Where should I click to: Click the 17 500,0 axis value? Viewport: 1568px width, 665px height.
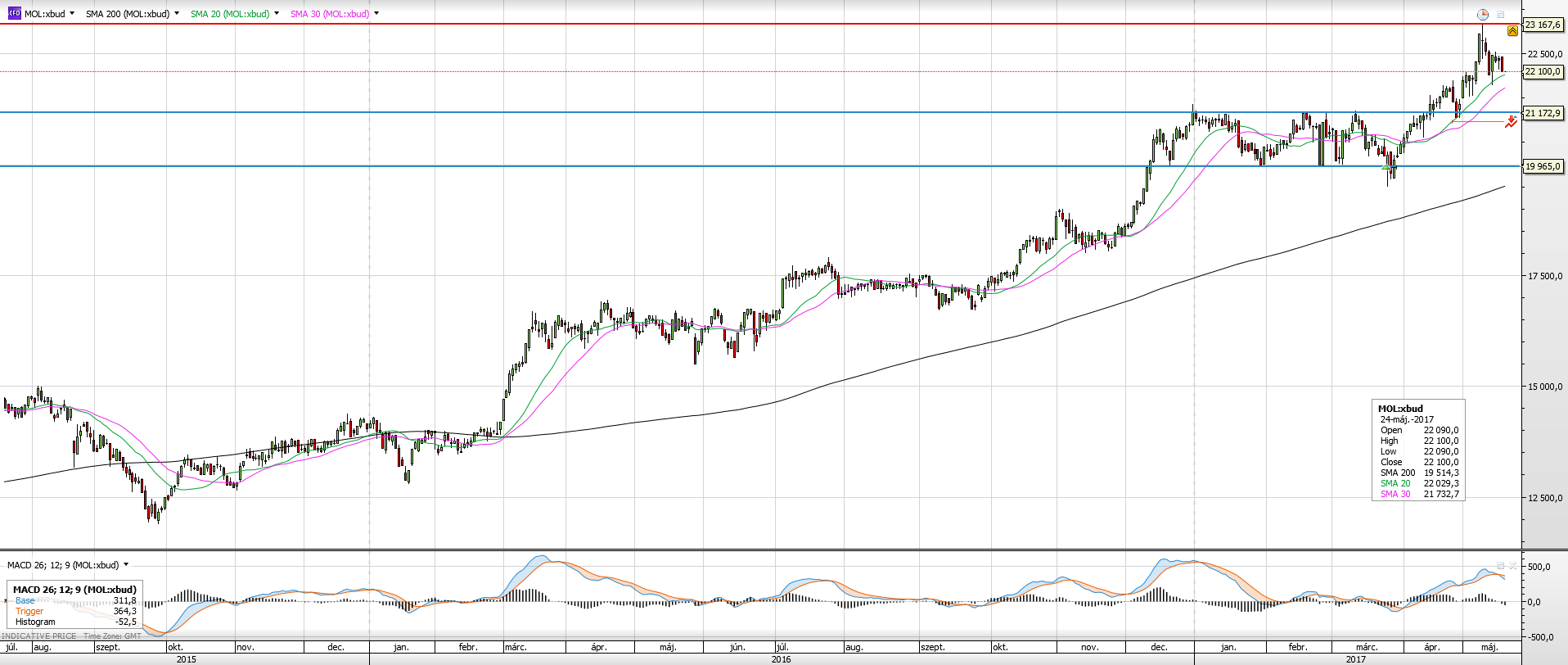(1545, 276)
